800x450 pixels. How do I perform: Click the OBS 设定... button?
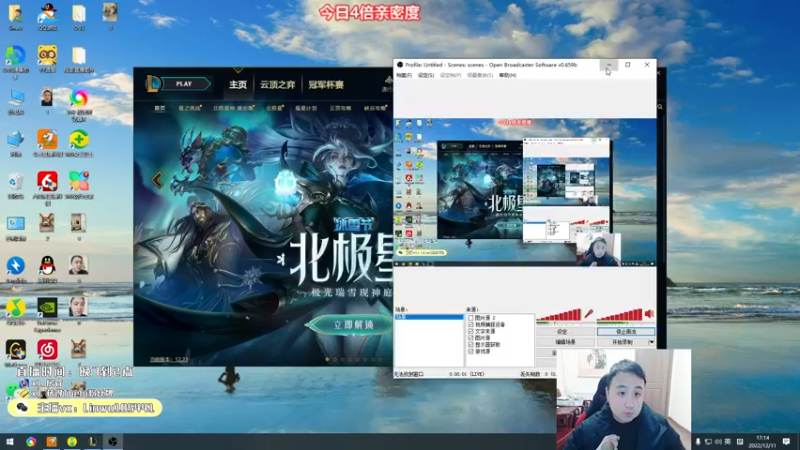coord(565,332)
